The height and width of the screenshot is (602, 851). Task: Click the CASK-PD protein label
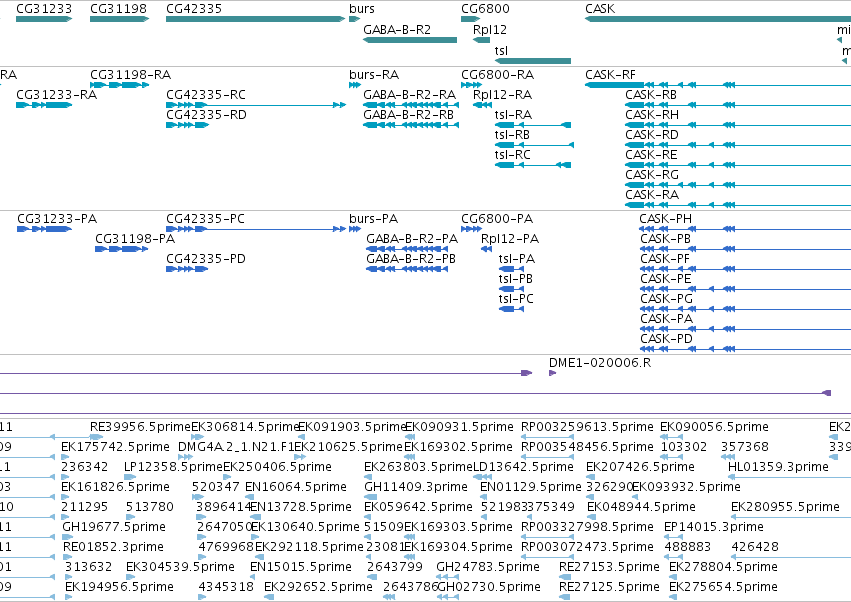tap(666, 339)
